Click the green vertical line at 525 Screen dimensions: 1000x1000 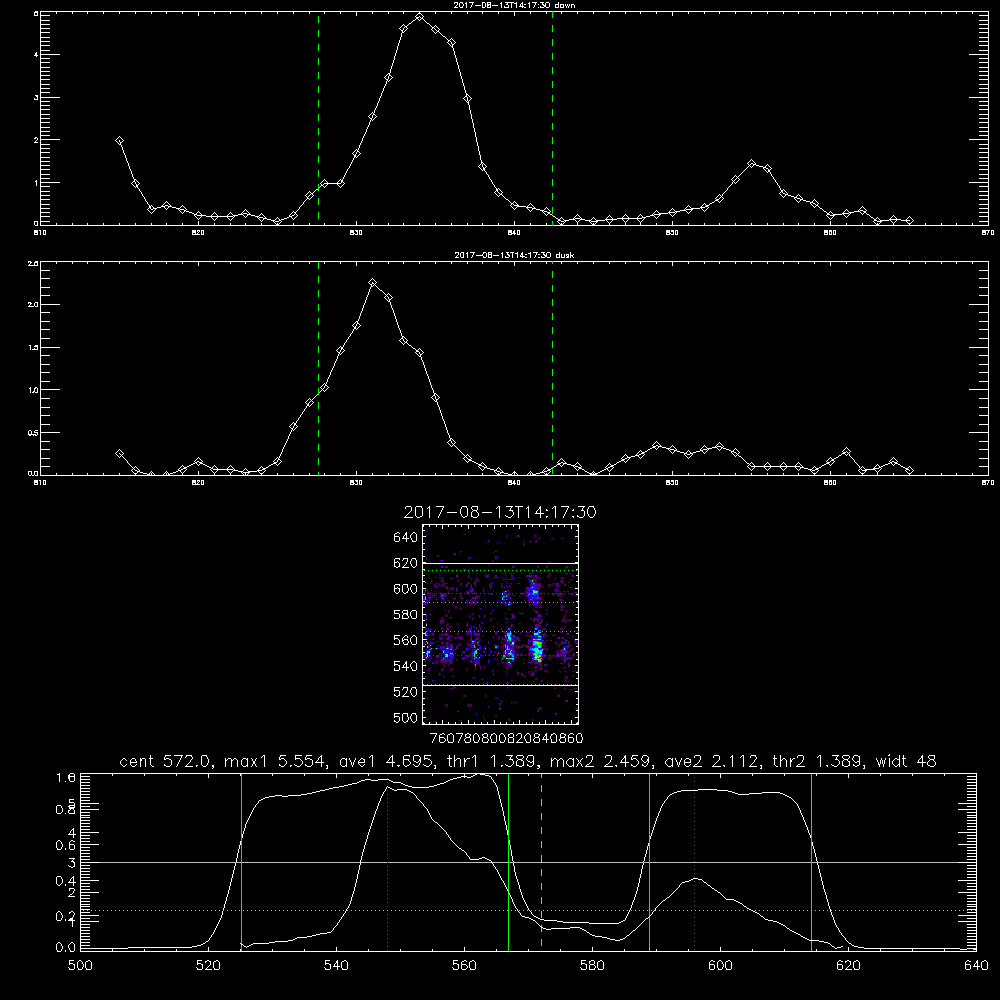tap(241, 861)
